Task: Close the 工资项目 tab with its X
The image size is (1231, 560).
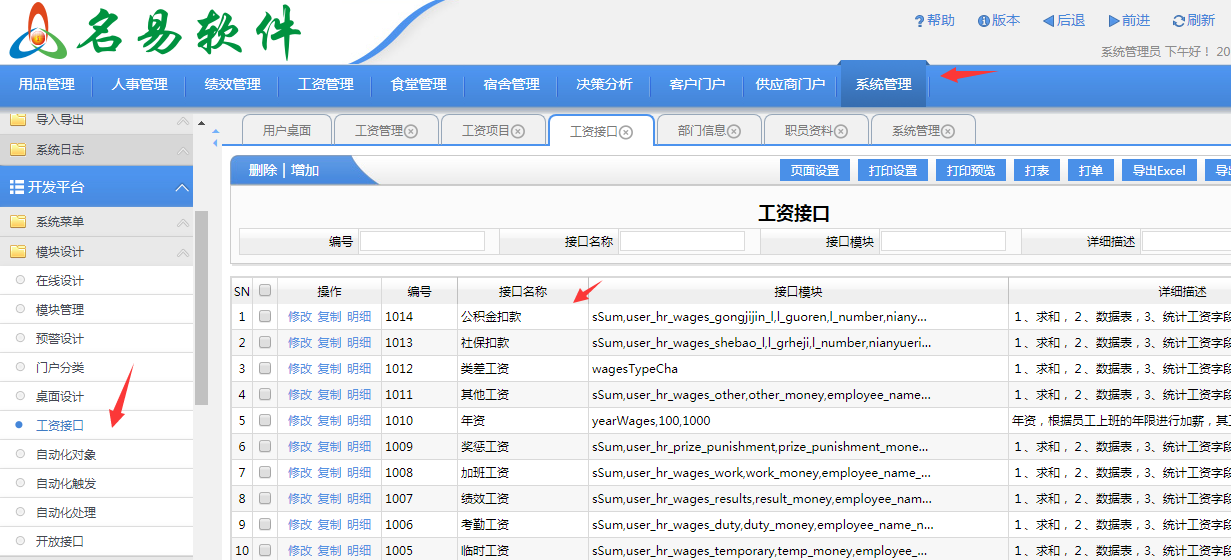Action: [518, 131]
